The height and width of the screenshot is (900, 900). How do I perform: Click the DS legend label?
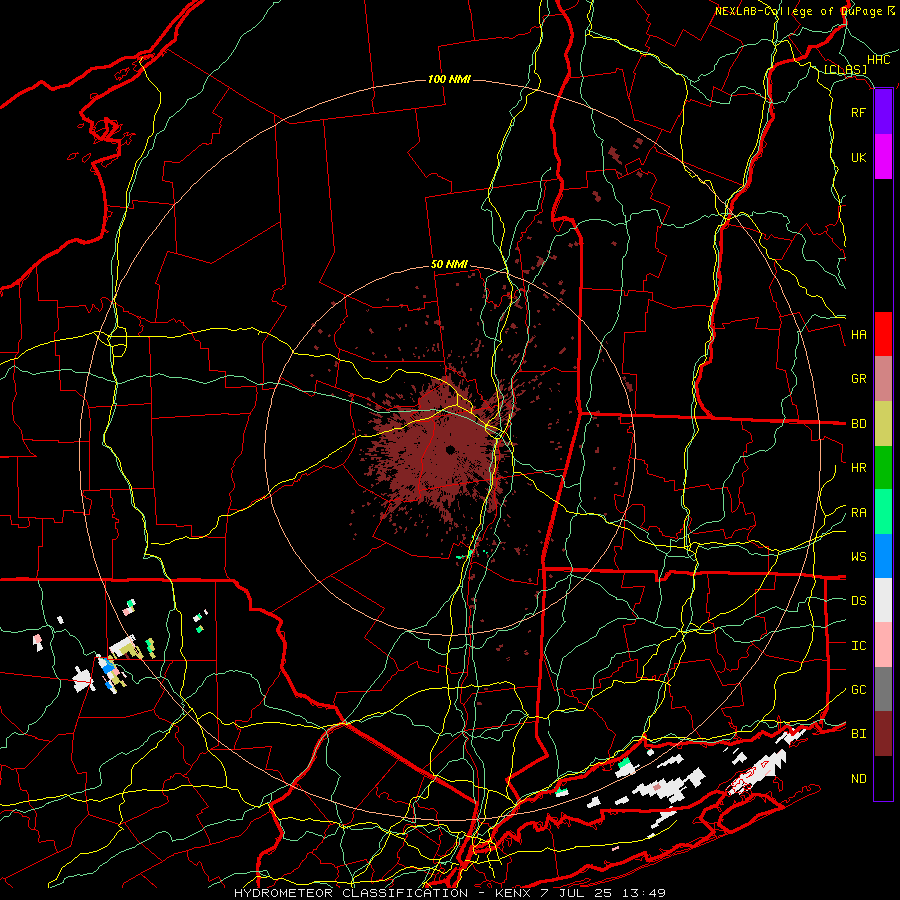point(858,601)
